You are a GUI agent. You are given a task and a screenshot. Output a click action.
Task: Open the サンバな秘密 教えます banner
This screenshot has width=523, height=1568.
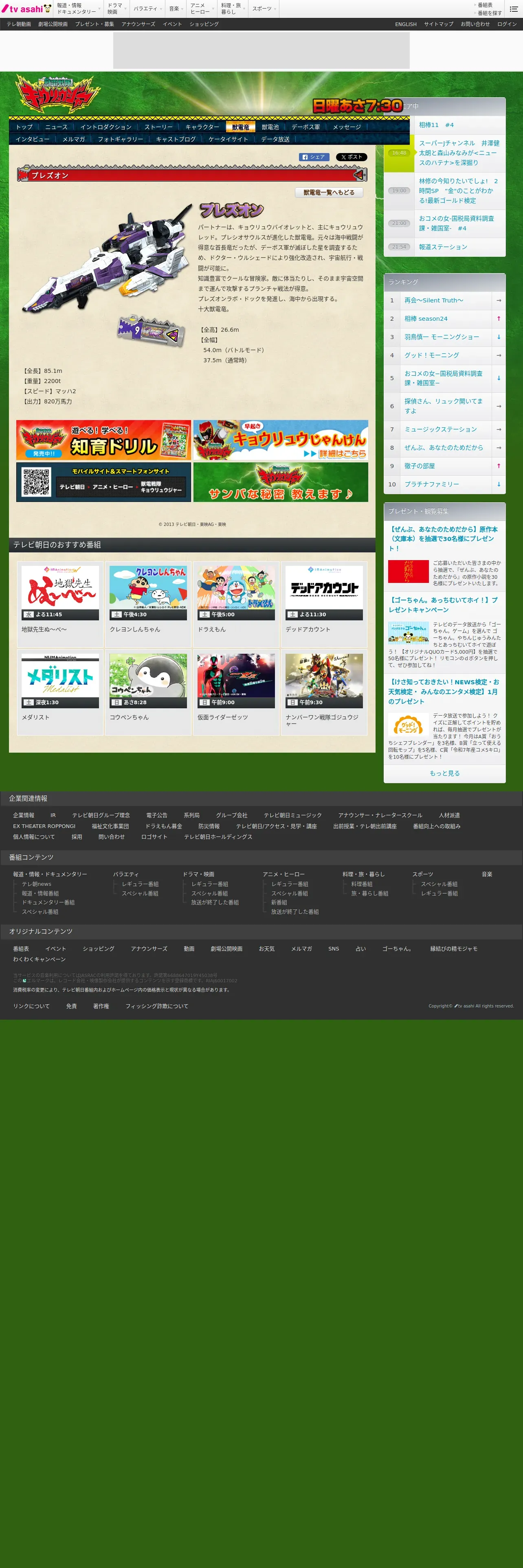pyautogui.click(x=281, y=482)
